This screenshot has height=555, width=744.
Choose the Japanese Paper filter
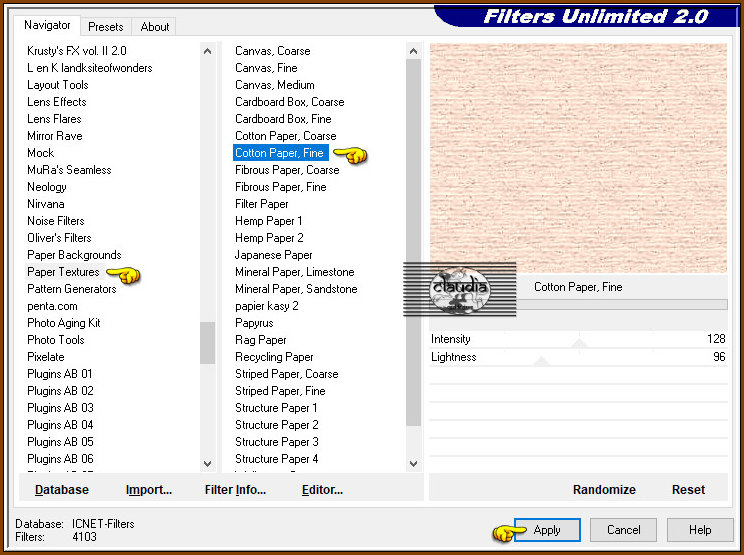point(274,255)
